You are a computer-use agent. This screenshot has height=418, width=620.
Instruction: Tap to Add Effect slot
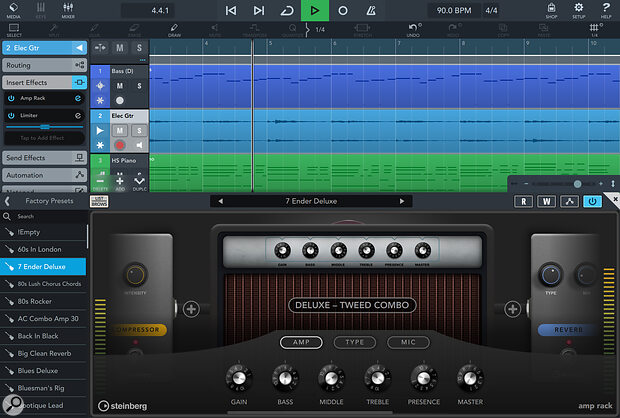tap(44, 138)
